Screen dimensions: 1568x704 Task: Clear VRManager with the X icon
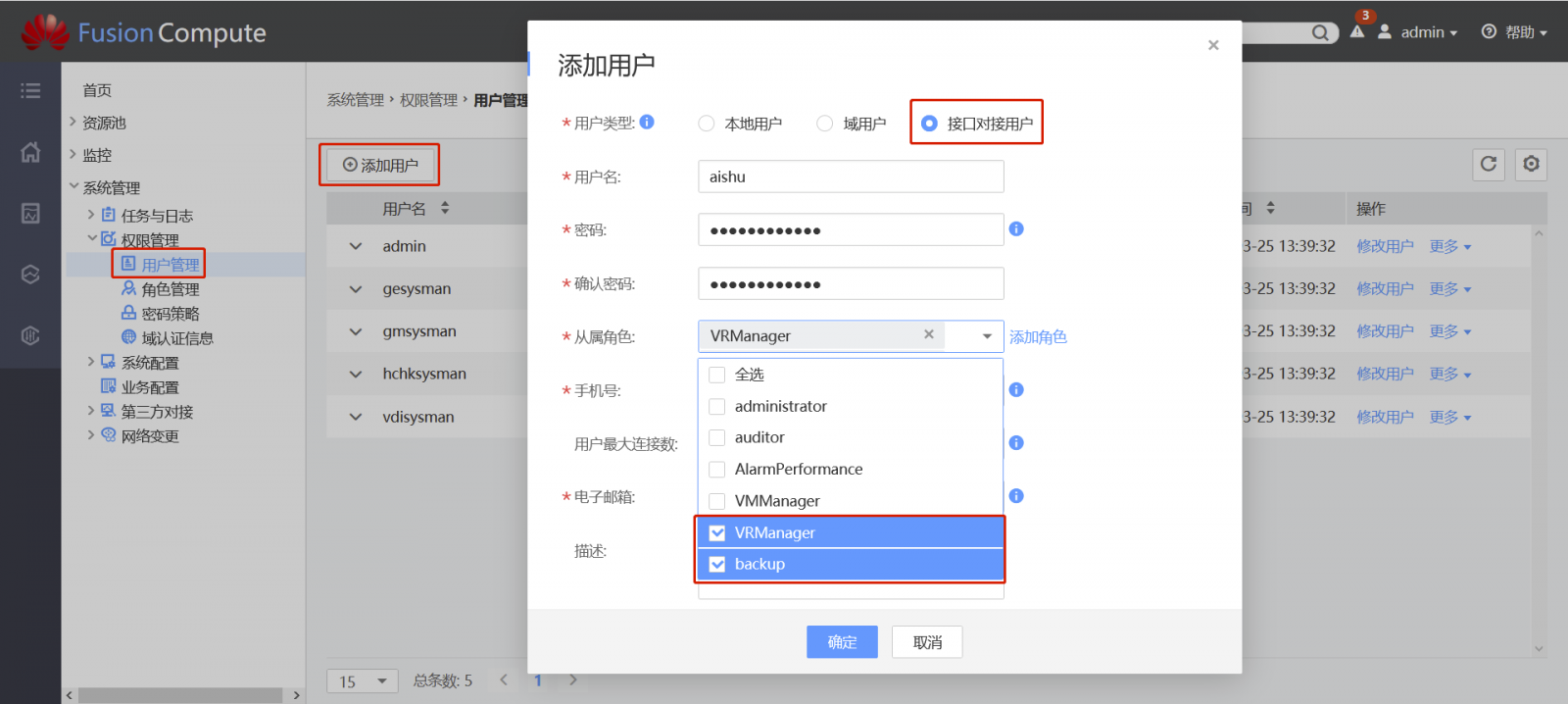tap(928, 335)
